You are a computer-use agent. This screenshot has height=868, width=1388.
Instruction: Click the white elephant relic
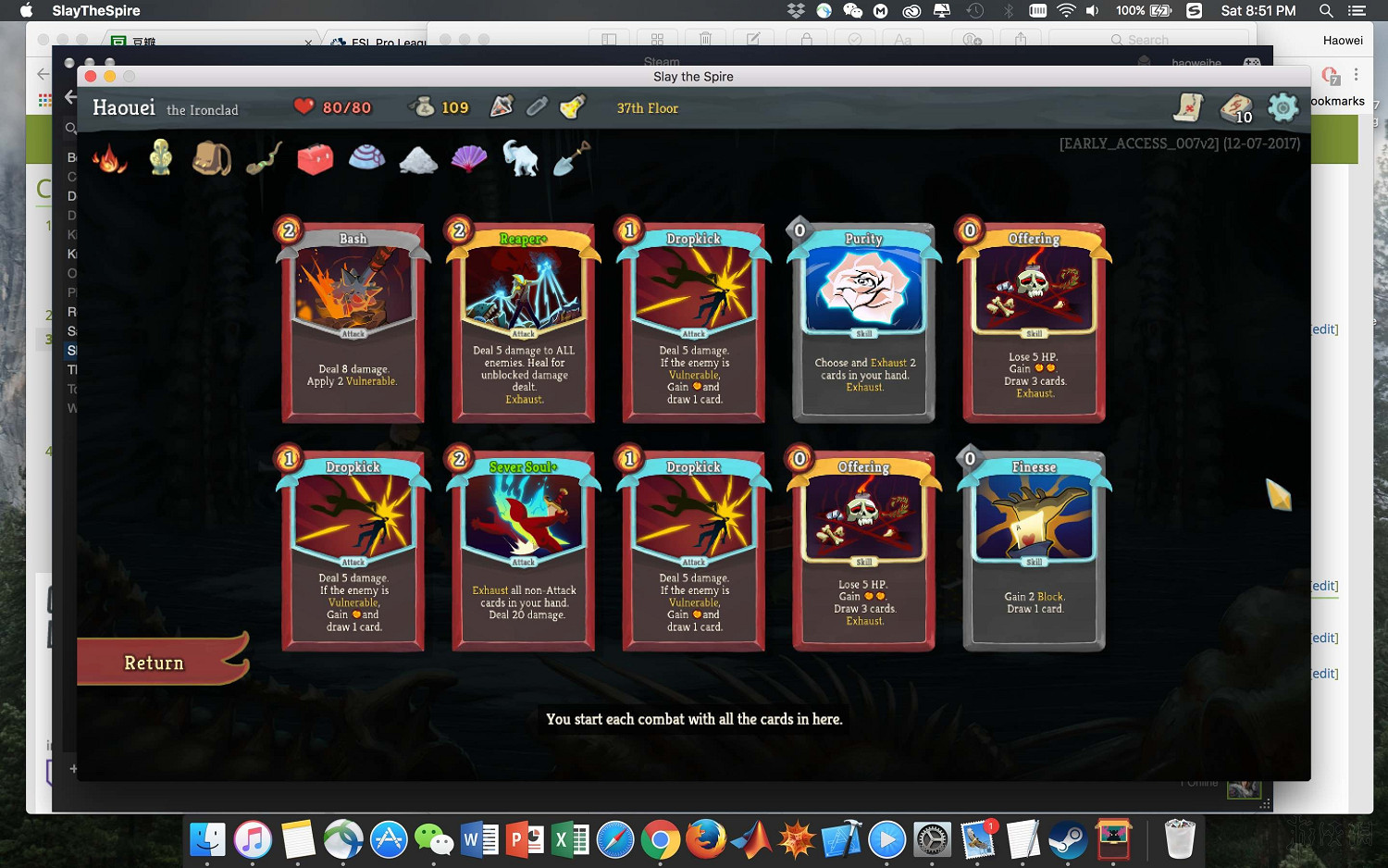[520, 158]
